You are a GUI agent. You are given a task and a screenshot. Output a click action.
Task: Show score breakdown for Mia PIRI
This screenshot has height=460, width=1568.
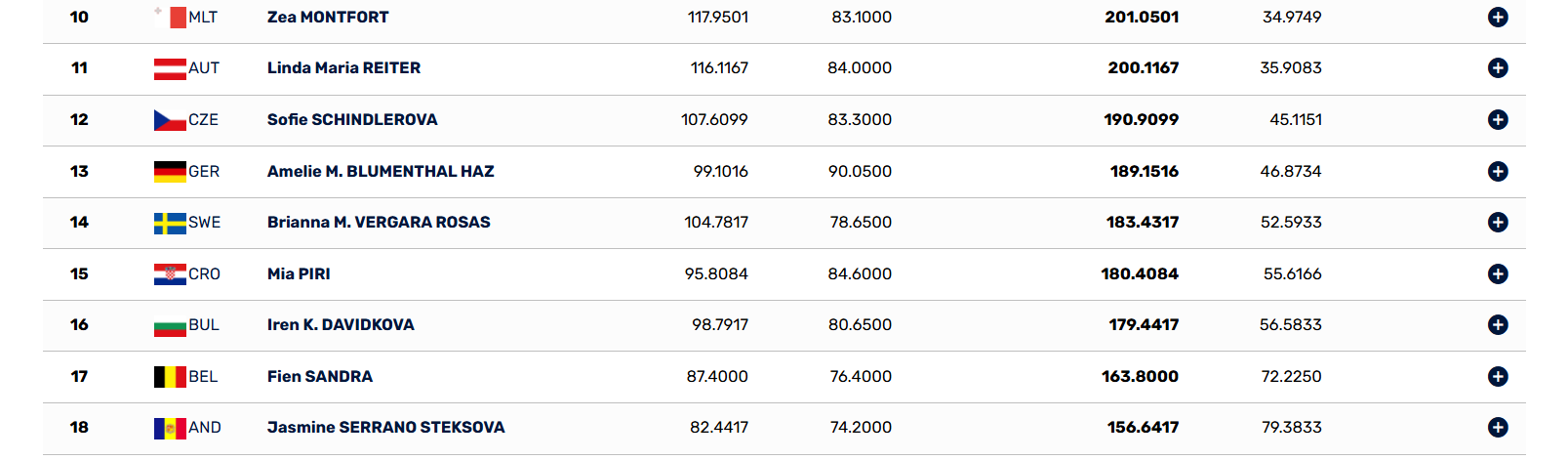point(1498,273)
